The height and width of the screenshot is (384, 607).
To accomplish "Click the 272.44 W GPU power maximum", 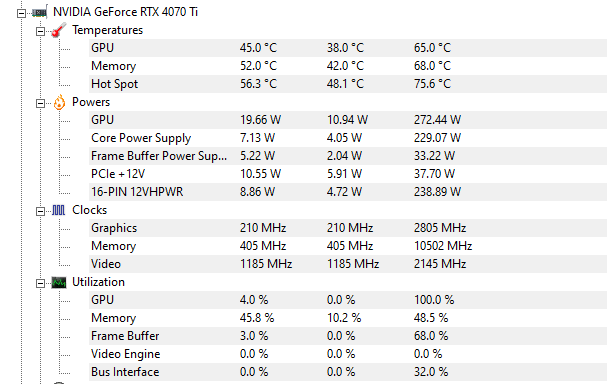I will coord(437,120).
